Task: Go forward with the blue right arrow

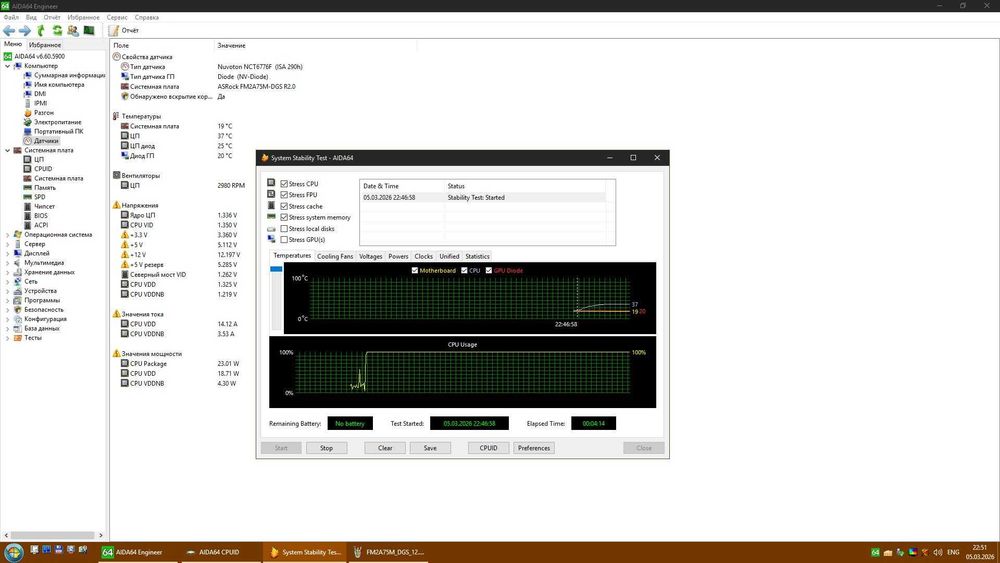Action: click(25, 31)
